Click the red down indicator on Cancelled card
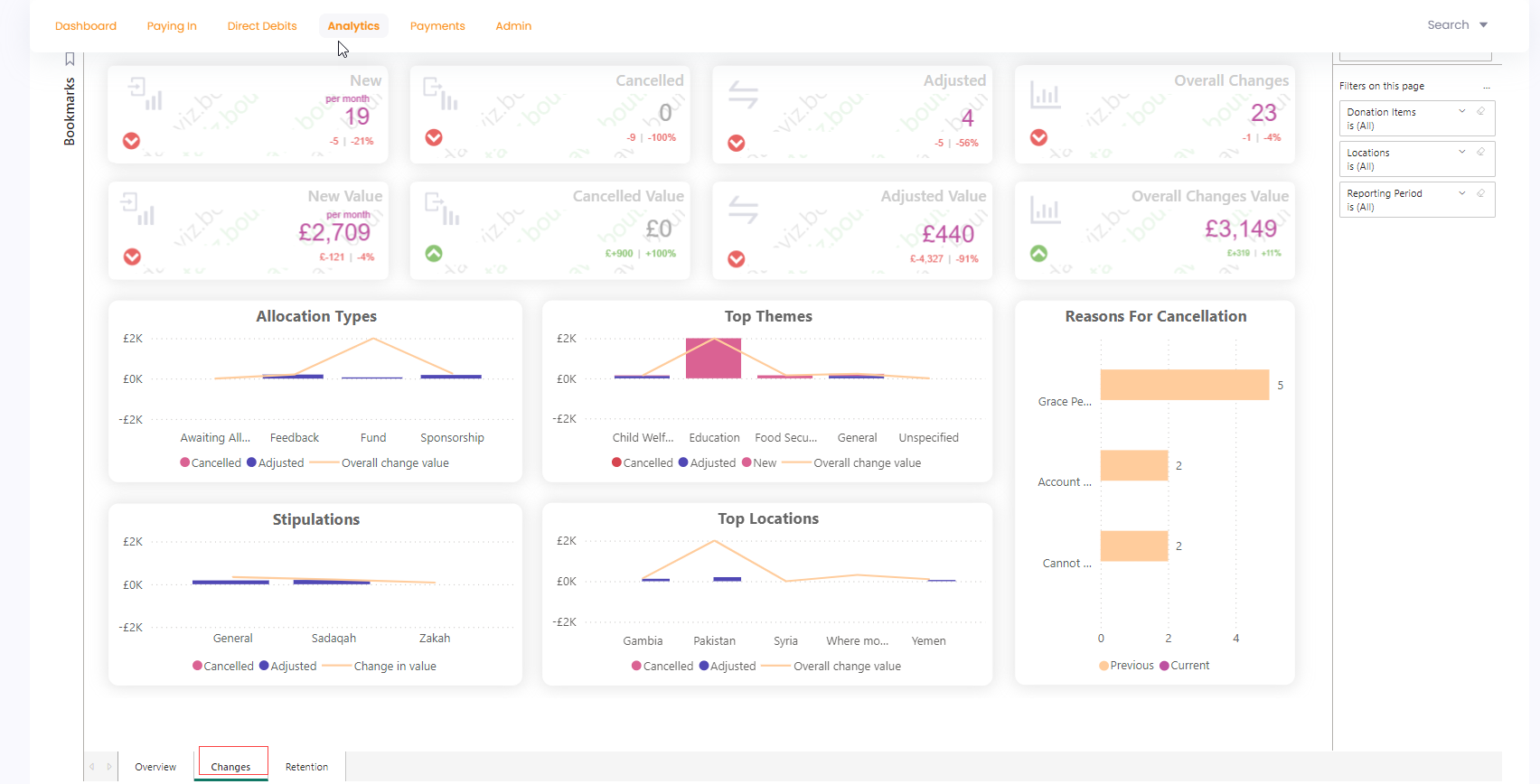Screen dimensions: 1540x784 pos(434,137)
